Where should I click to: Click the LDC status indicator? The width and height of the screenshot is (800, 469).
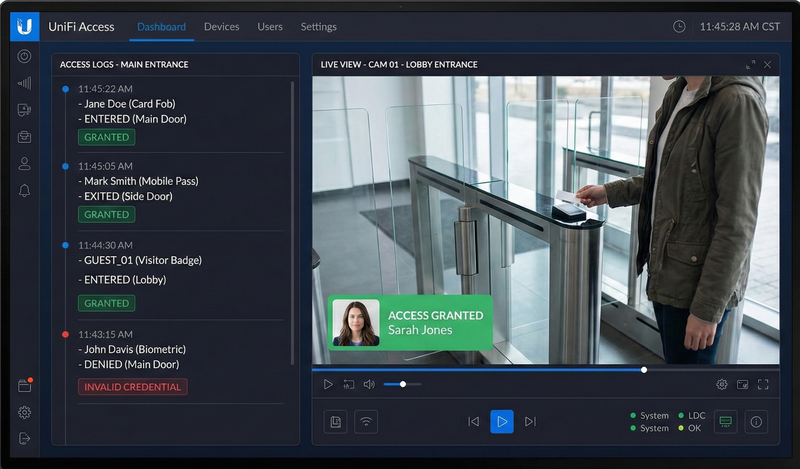[692, 415]
